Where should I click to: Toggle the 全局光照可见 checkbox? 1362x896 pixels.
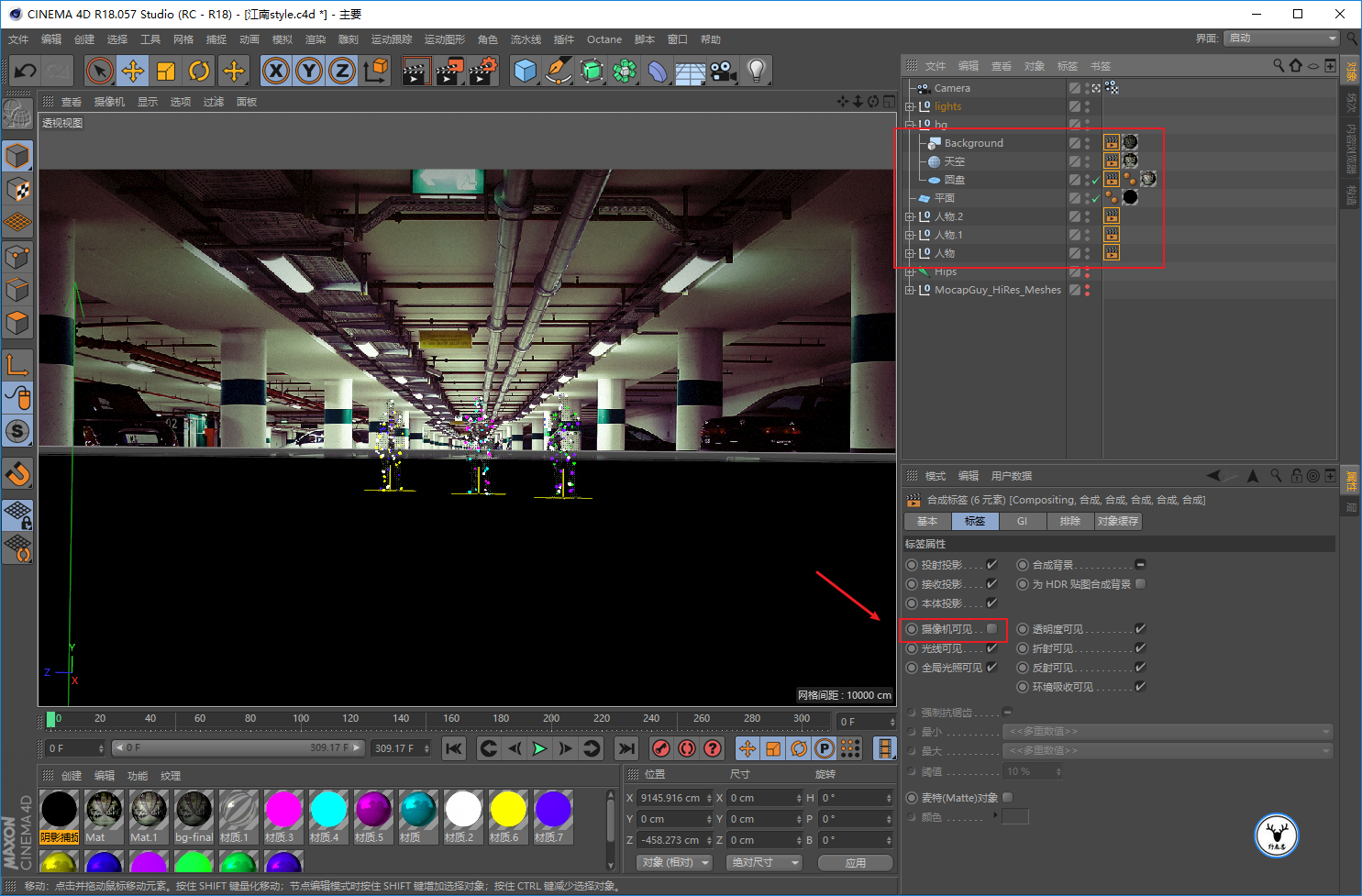991,668
